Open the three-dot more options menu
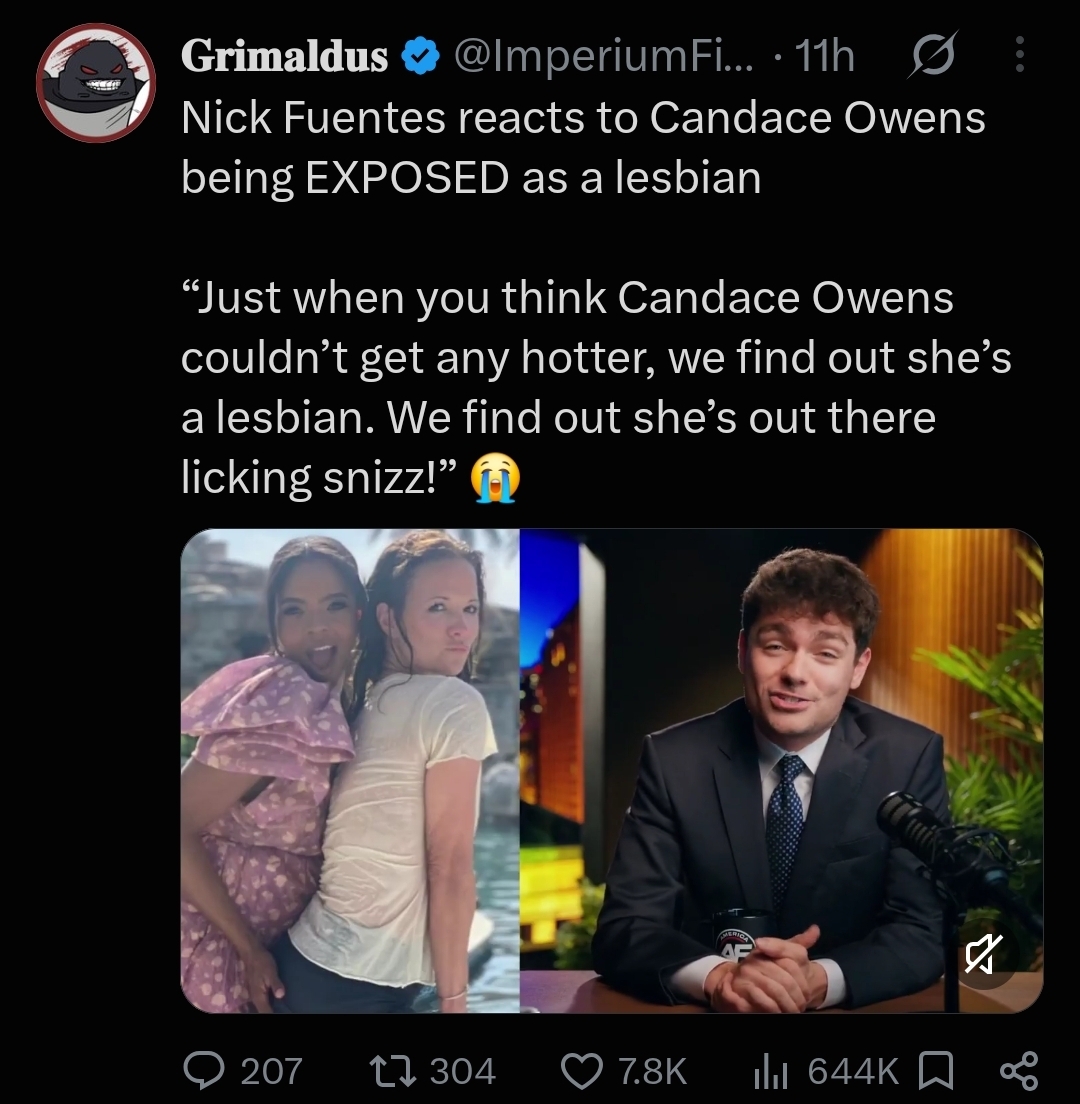The width and height of the screenshot is (1080, 1104). 1018,55
